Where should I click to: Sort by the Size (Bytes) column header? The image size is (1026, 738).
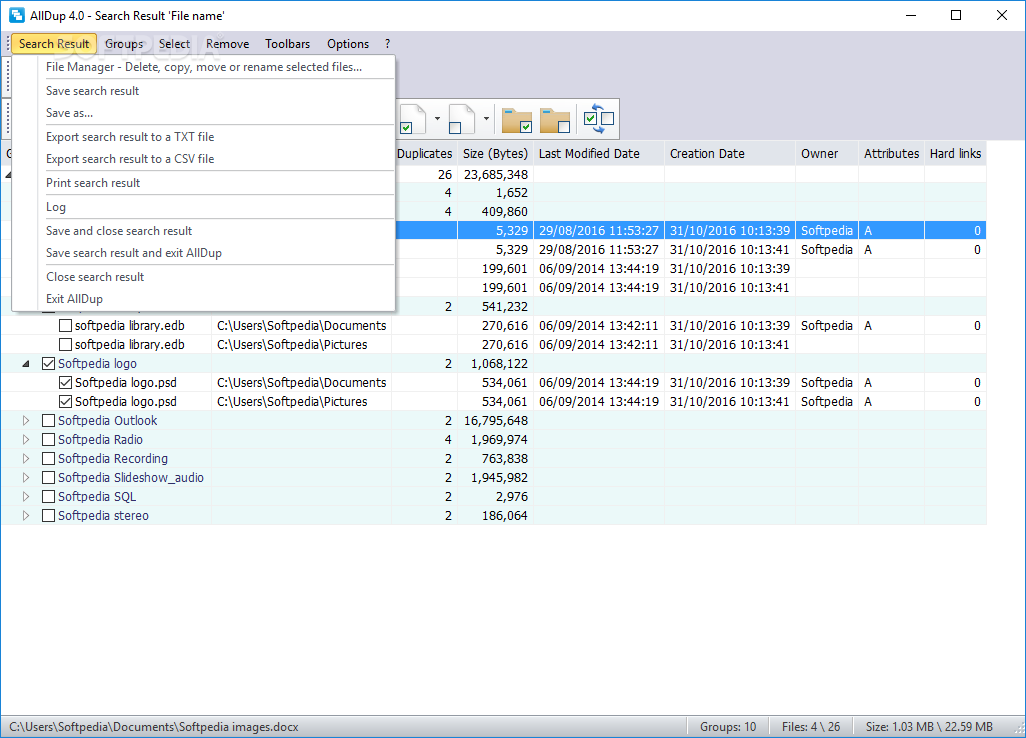[x=495, y=154]
